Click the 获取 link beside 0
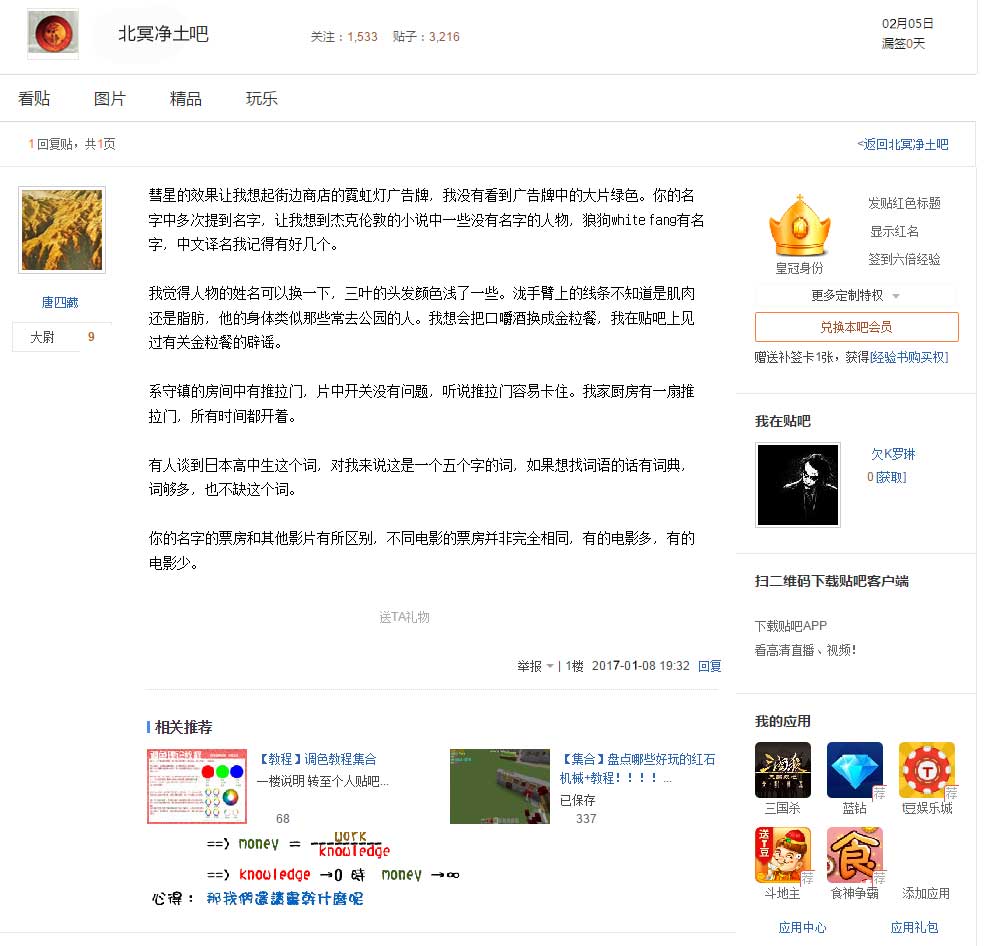This screenshot has height=946, width=994. 891,477
